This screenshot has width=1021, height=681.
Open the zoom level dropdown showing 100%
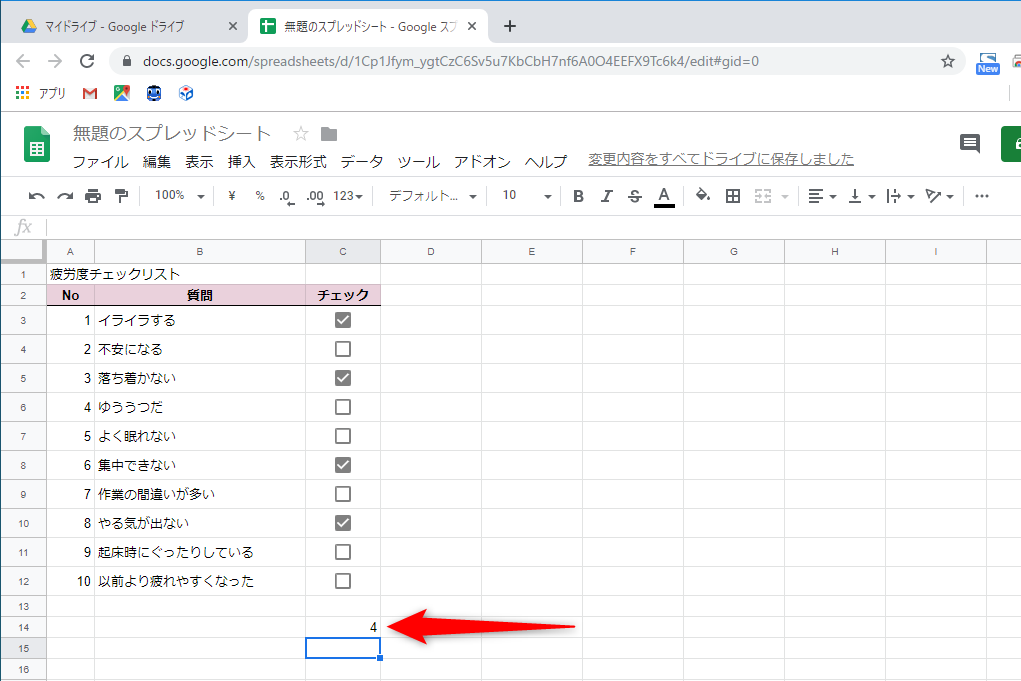tap(178, 196)
